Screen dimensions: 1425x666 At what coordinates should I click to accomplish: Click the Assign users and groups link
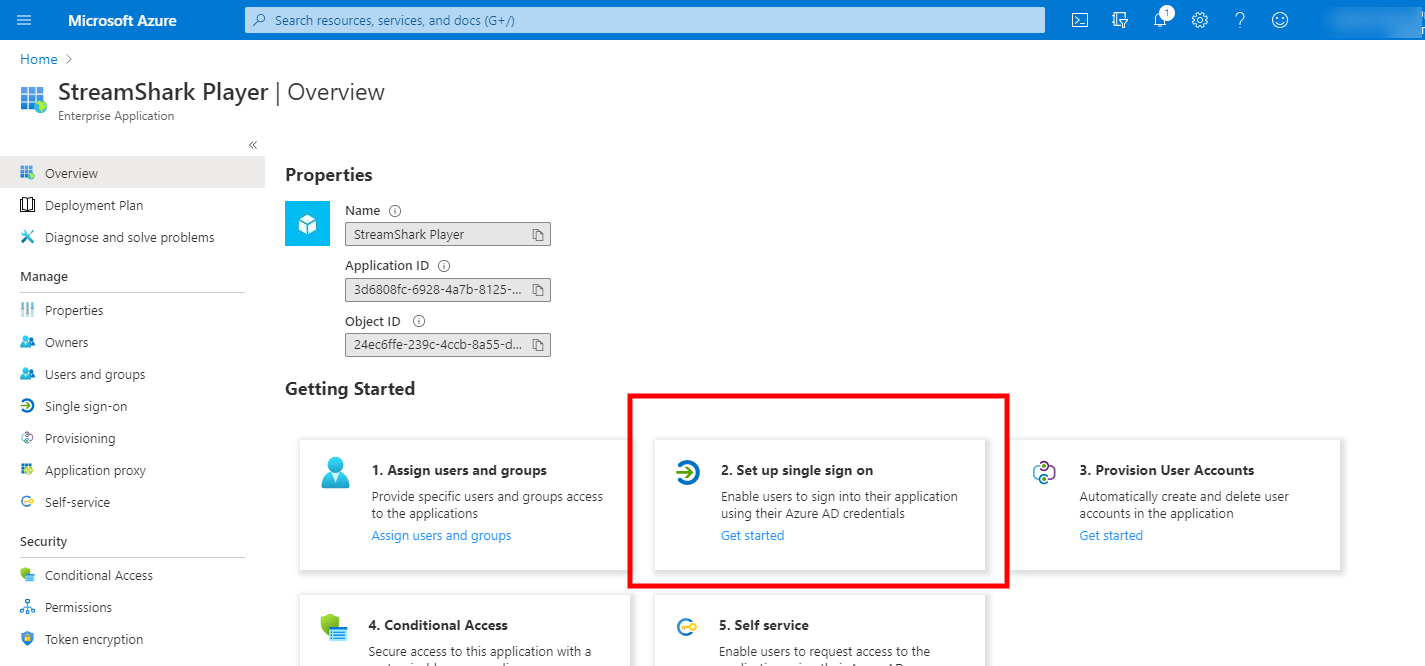coord(441,536)
